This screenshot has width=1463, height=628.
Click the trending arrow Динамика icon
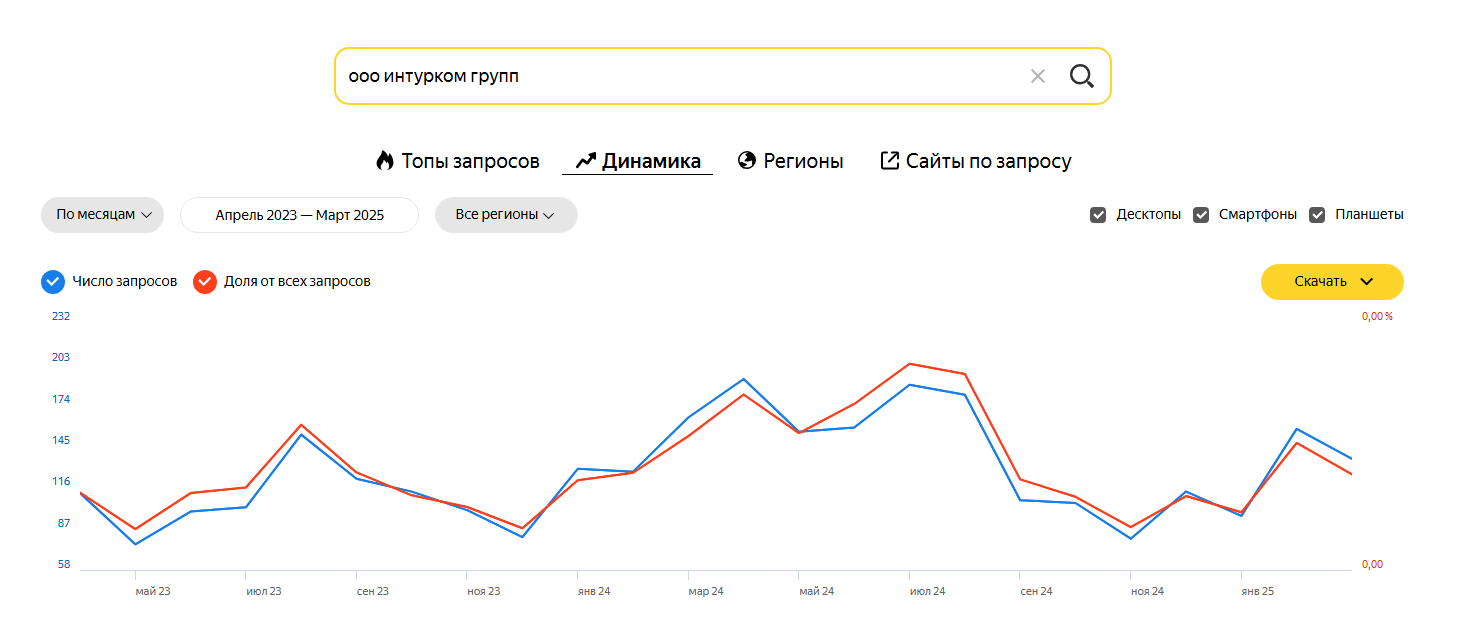click(x=585, y=161)
